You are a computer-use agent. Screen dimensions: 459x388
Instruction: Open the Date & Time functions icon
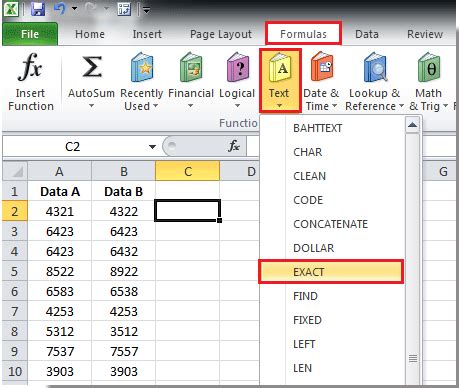[x=322, y=68]
